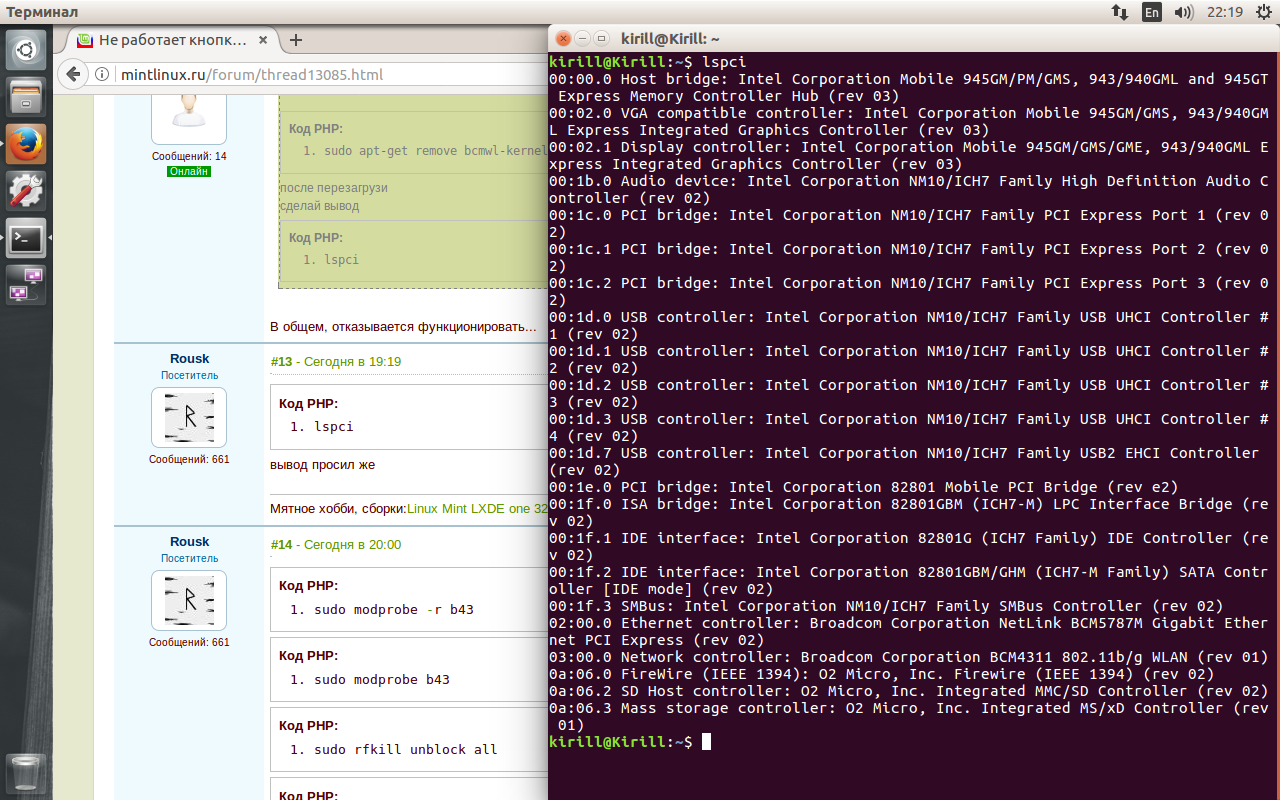Viewport: 1280px width, 800px height.
Task: Open the remote desktop viewer launcher icon
Action: pos(26,285)
